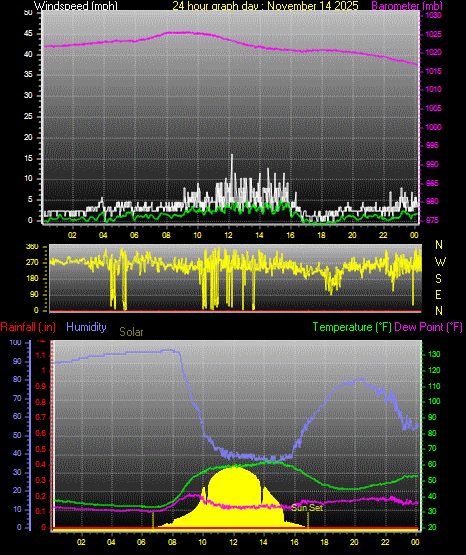Image resolution: width=466 pixels, height=555 pixels.
Task: Click the 100 temperature scale value
Action: click(x=435, y=401)
